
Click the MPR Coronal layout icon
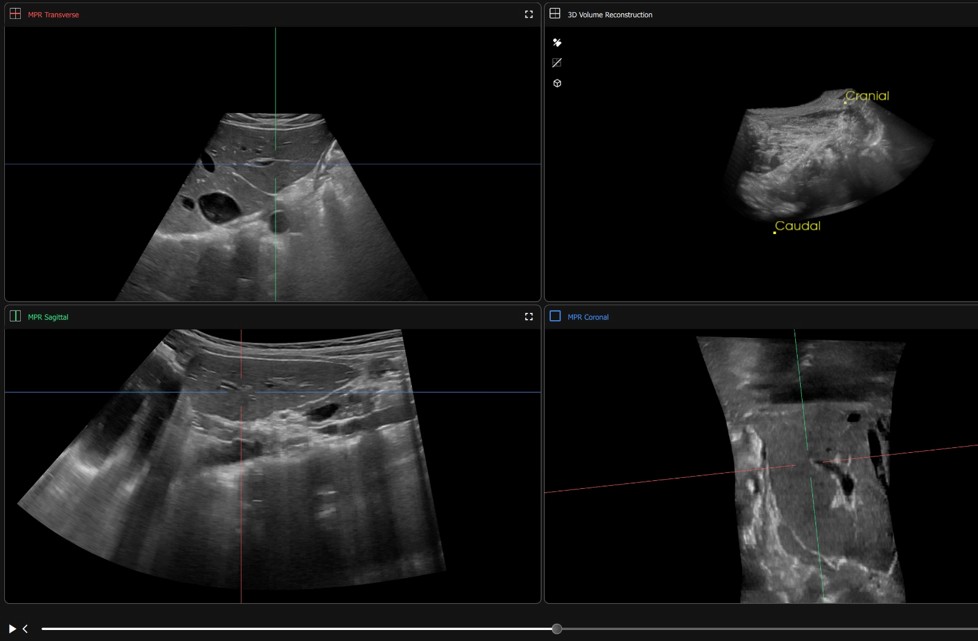click(x=554, y=316)
